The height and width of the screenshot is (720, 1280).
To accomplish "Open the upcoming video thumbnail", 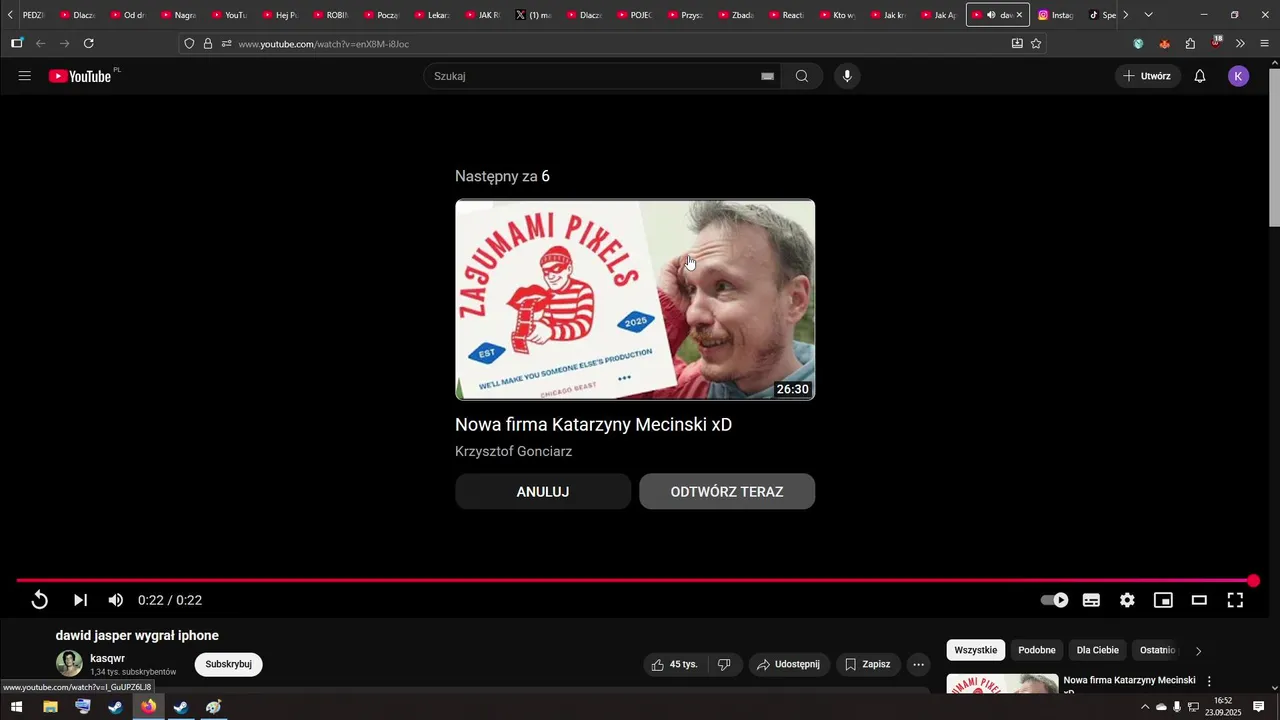I will [635, 300].
